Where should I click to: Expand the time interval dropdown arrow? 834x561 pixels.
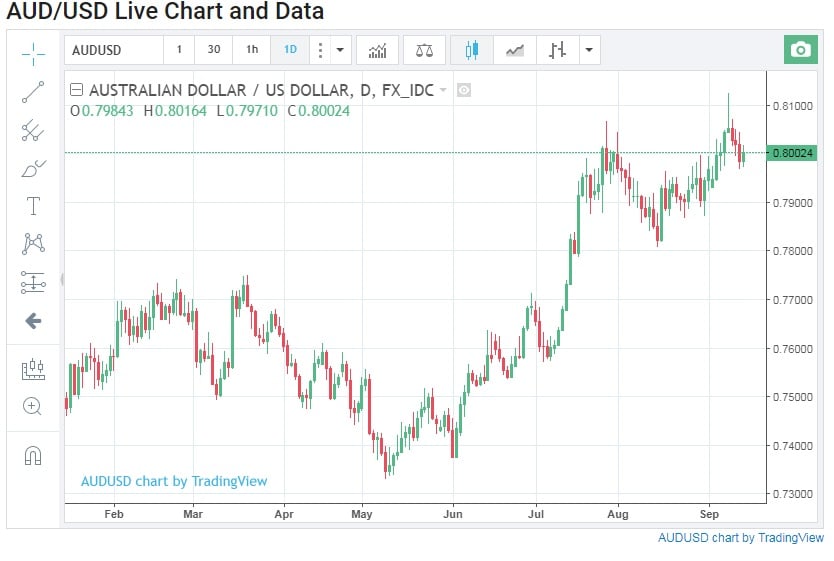[341, 50]
